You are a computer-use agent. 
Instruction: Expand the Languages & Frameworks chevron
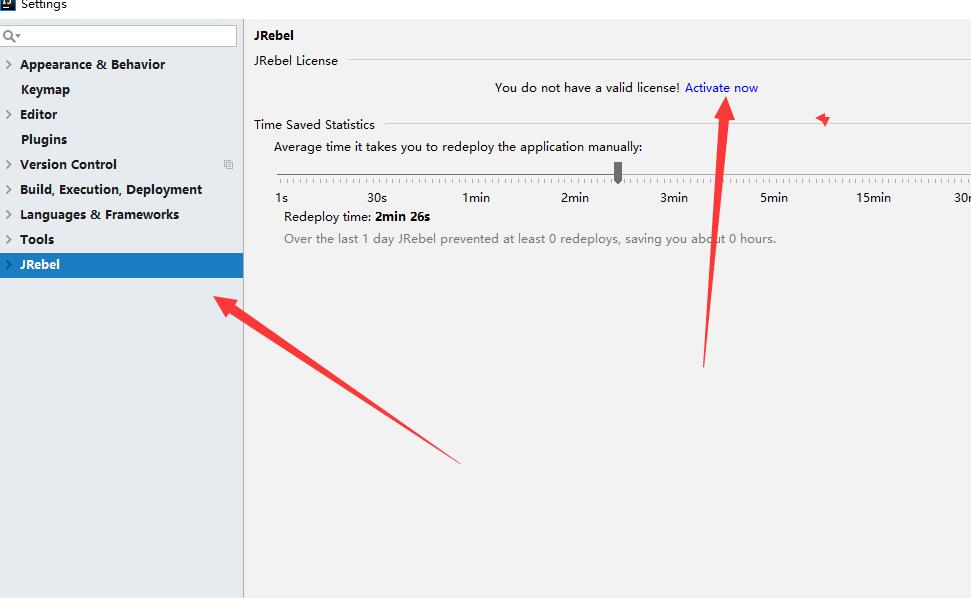[9, 214]
